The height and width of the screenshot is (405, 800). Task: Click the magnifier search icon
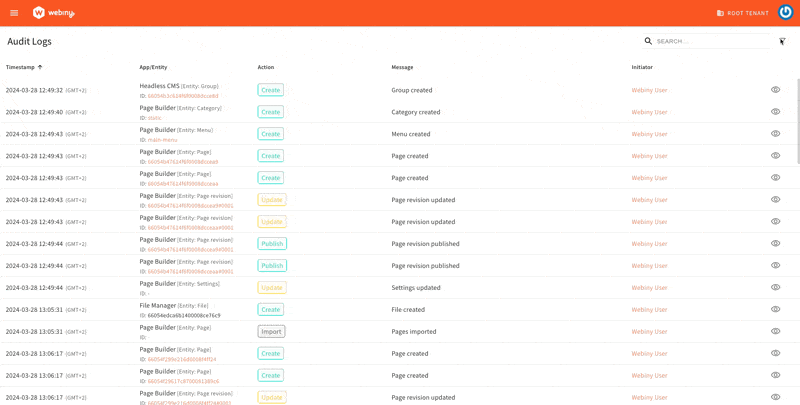[648, 41]
